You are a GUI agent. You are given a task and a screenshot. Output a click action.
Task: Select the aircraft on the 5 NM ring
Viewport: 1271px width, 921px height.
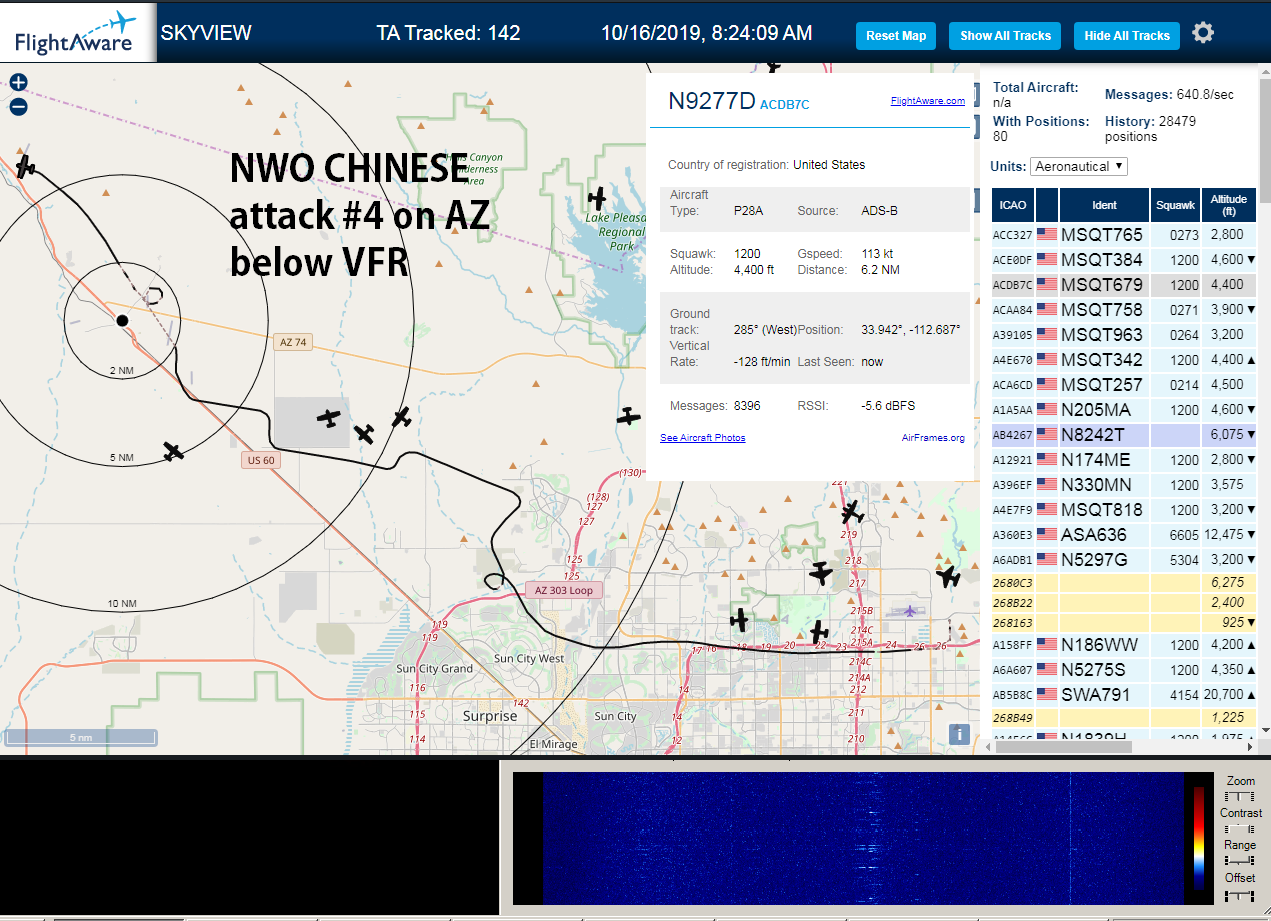(x=173, y=451)
